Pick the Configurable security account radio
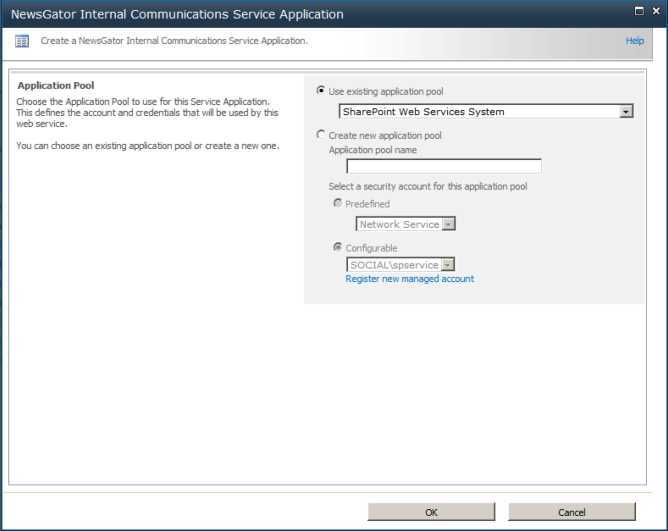The height and width of the screenshot is (531, 668). click(338, 248)
